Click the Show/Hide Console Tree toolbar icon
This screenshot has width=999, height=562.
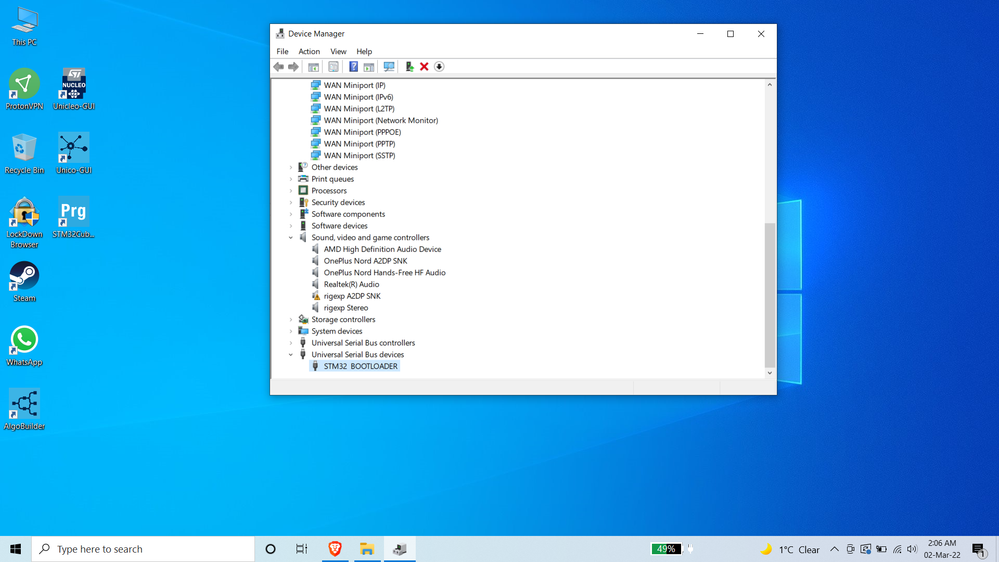point(313,67)
